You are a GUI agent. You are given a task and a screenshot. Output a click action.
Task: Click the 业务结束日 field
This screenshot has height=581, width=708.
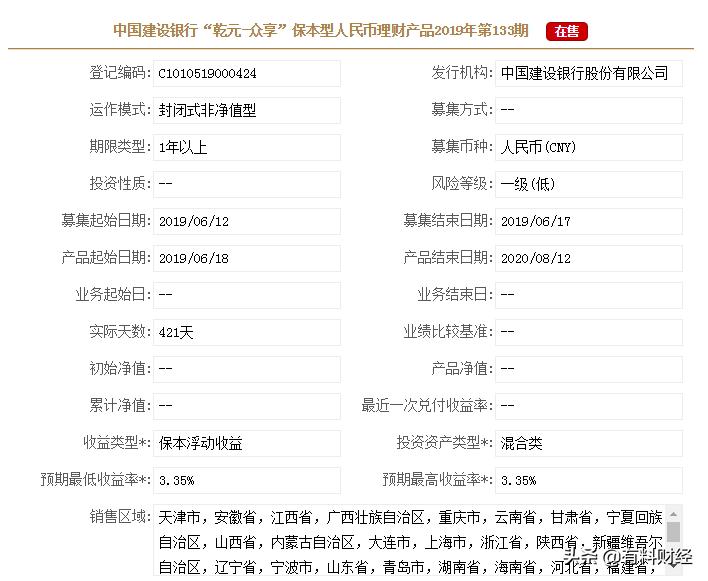tap(589, 295)
